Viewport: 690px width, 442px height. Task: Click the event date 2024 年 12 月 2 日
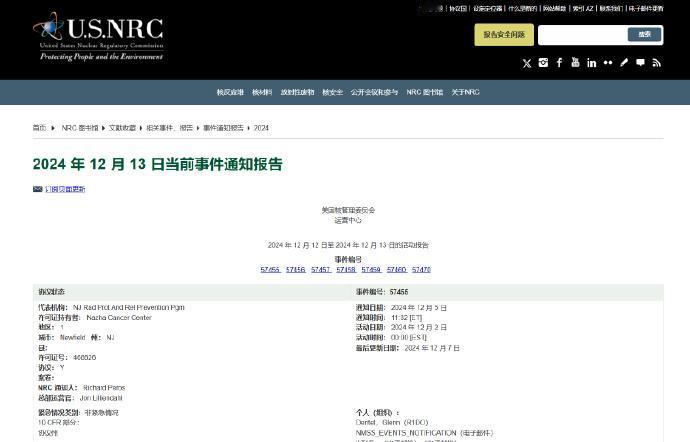tap(418, 328)
